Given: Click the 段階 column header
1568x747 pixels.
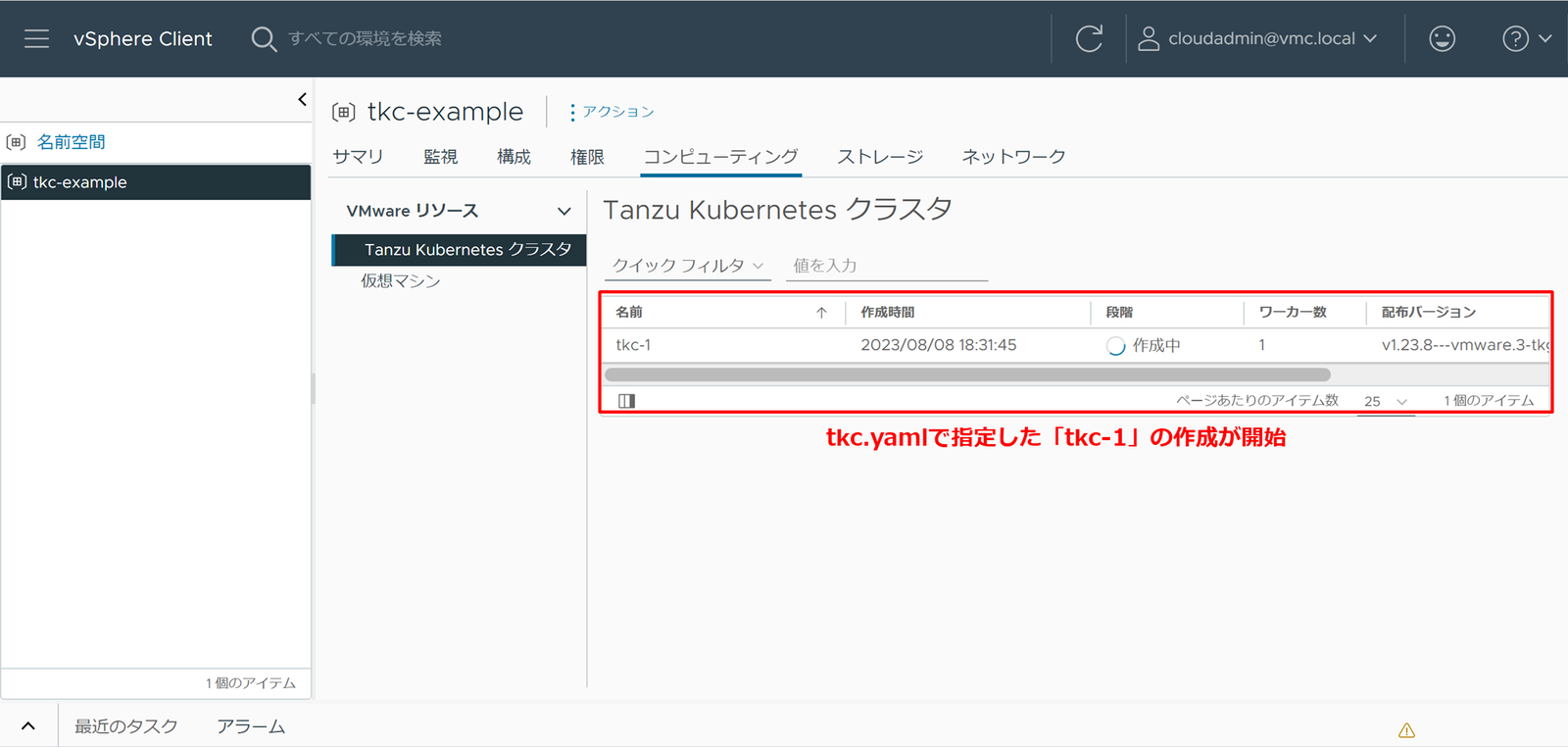Looking at the screenshot, I should 1119,313.
